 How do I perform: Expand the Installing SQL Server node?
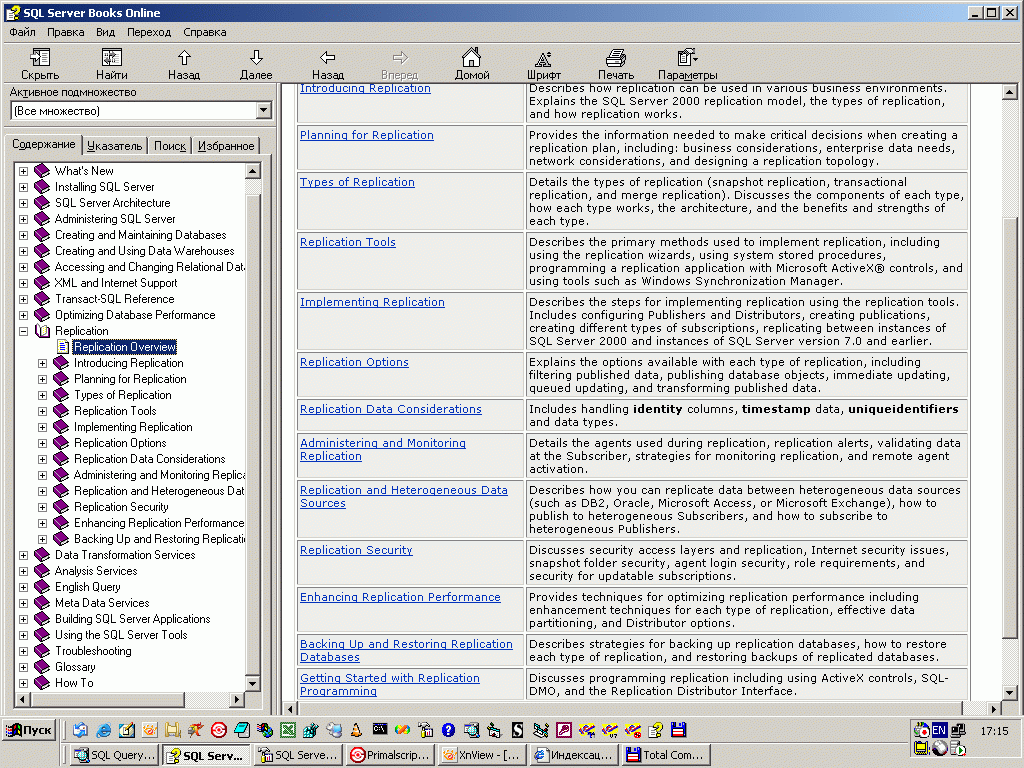pyautogui.click(x=24, y=187)
